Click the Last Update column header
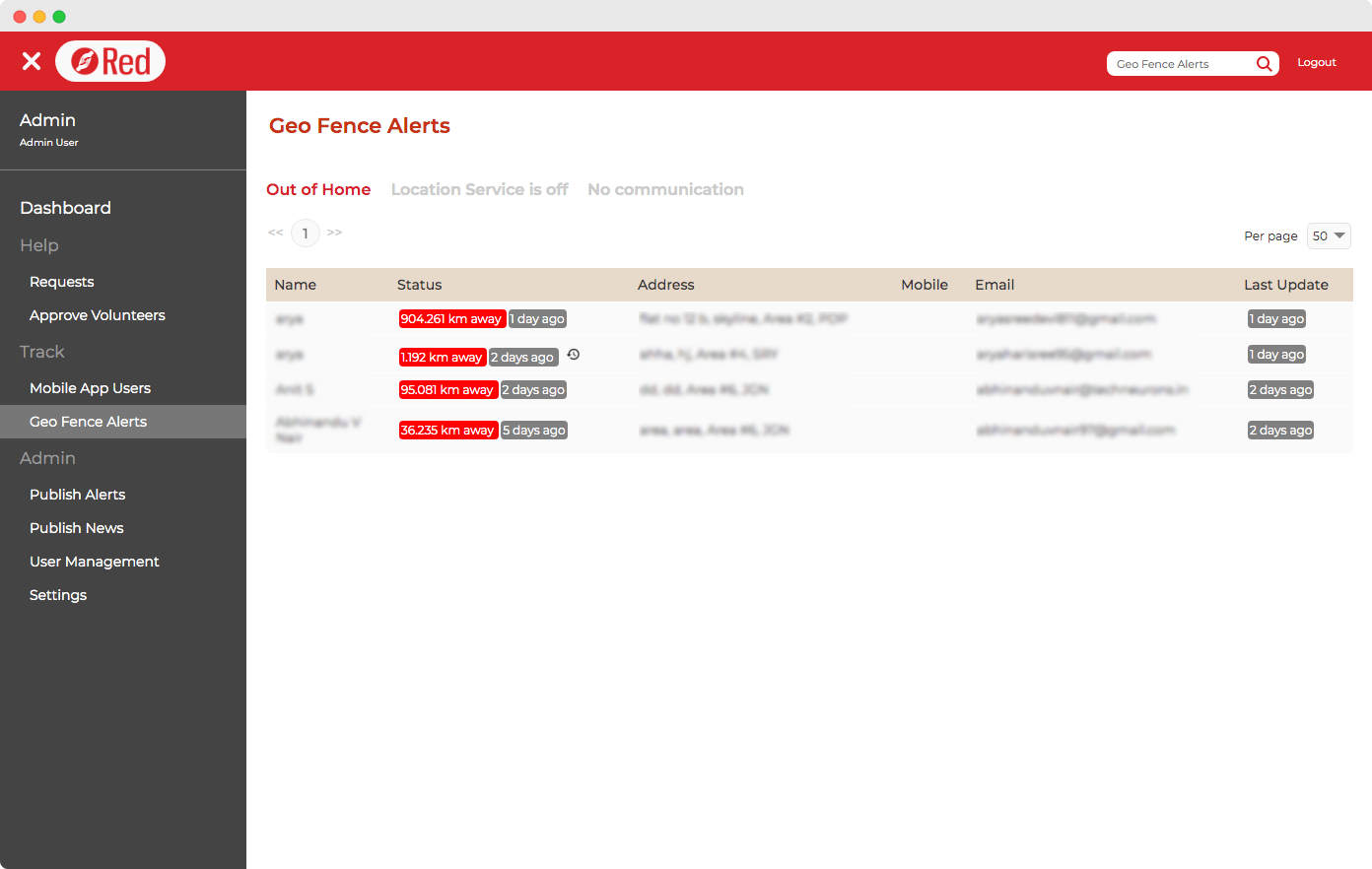The width and height of the screenshot is (1372, 869). pyautogui.click(x=1286, y=285)
